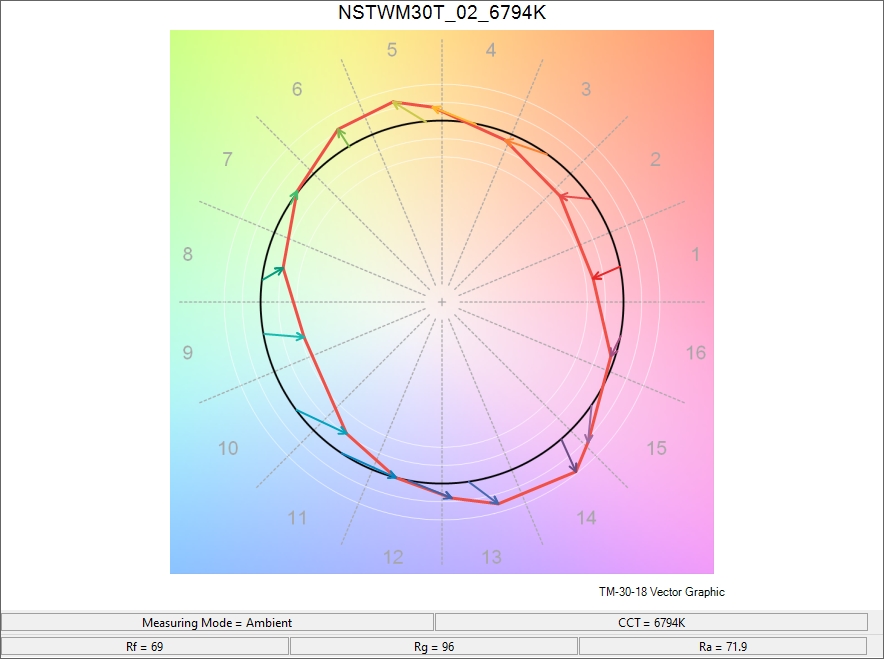Select the Measuring Mode = Ambient field
The image size is (884, 659).
(x=217, y=622)
